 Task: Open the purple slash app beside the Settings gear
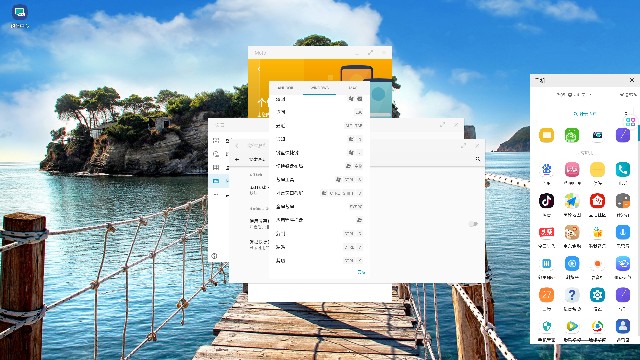click(x=623, y=295)
